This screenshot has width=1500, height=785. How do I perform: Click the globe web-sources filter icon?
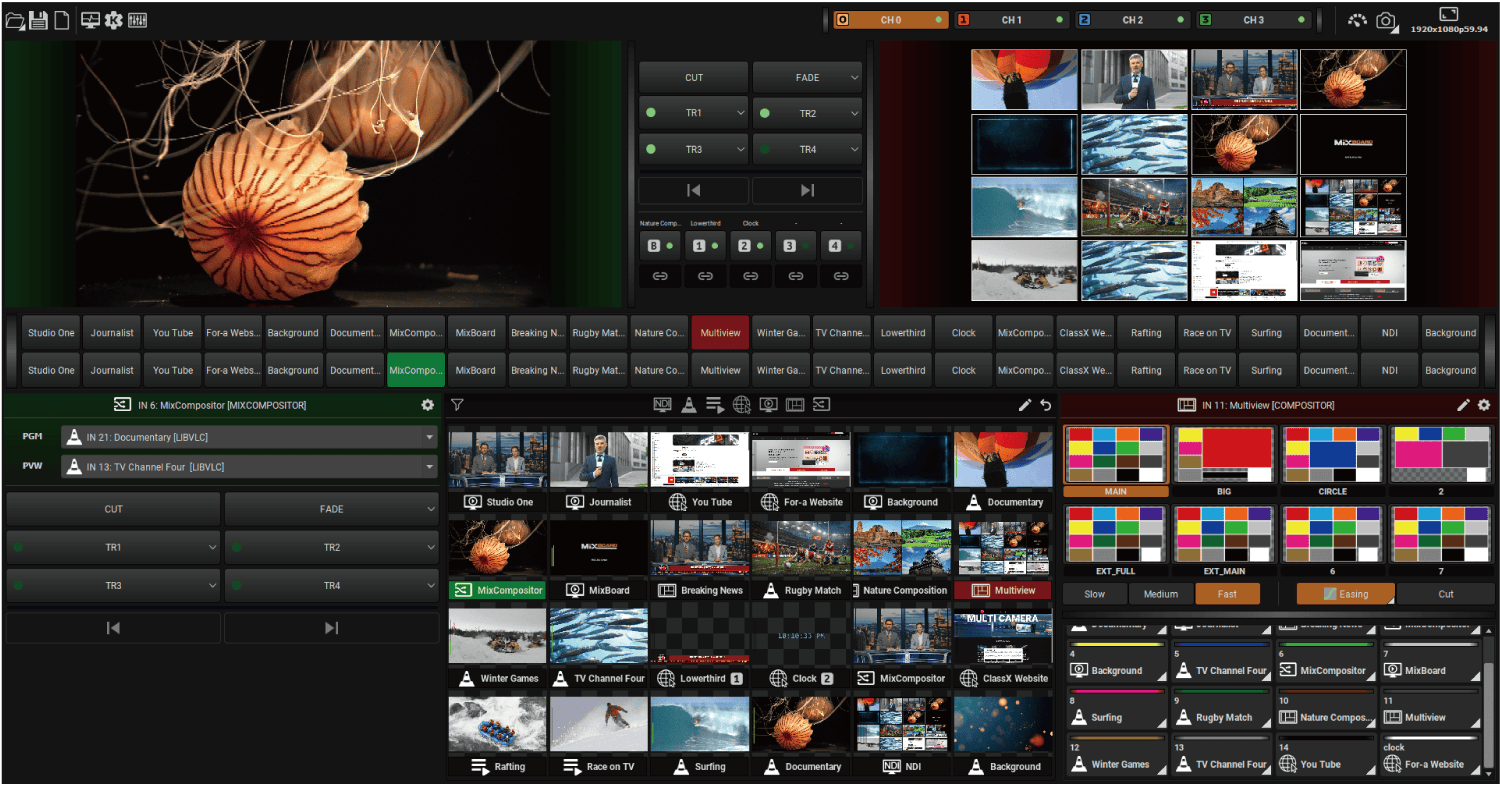pyautogui.click(x=740, y=404)
